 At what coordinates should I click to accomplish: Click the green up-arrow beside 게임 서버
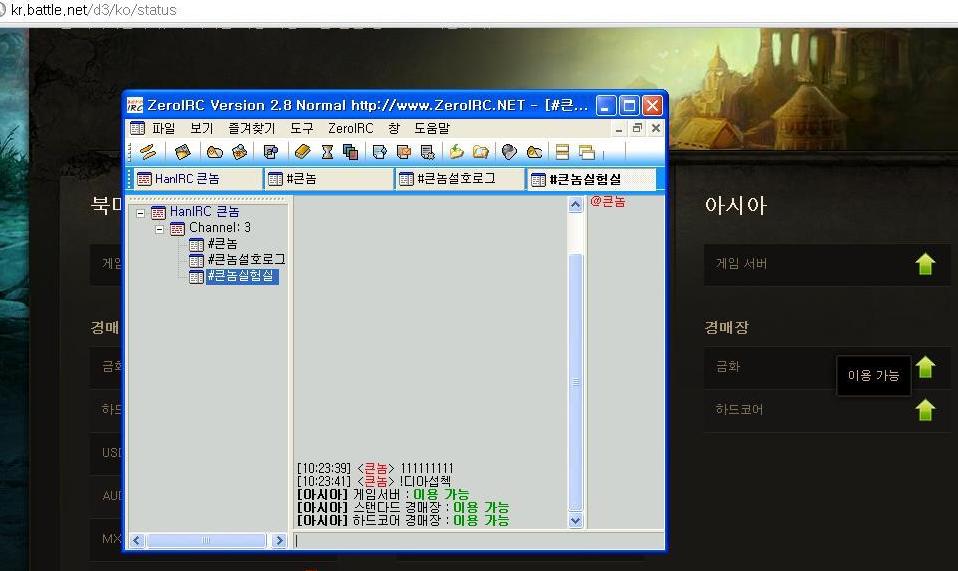click(926, 264)
